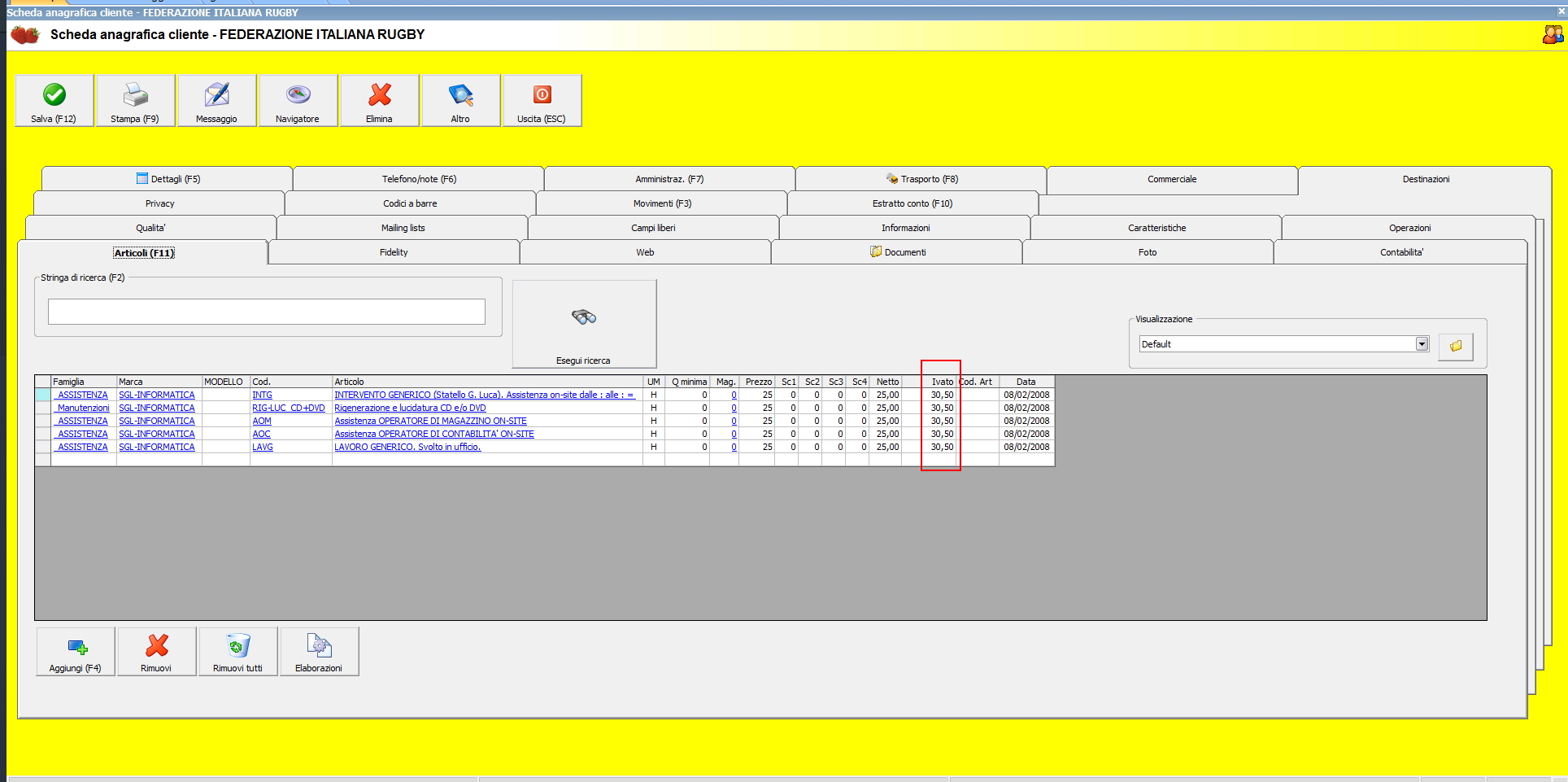Click the Famiglia column header
The image size is (1568, 782).
coord(84,382)
